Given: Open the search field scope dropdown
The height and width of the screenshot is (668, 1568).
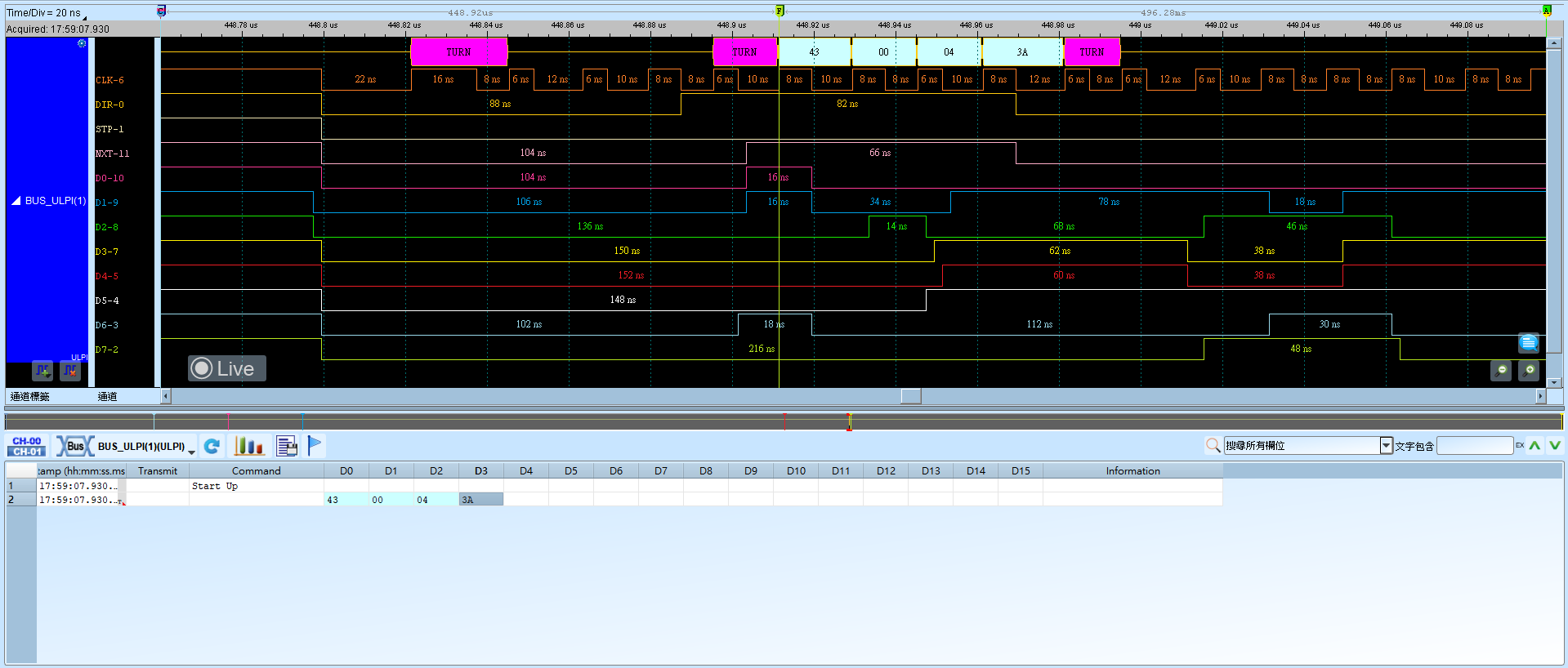Looking at the screenshot, I should 1386,445.
